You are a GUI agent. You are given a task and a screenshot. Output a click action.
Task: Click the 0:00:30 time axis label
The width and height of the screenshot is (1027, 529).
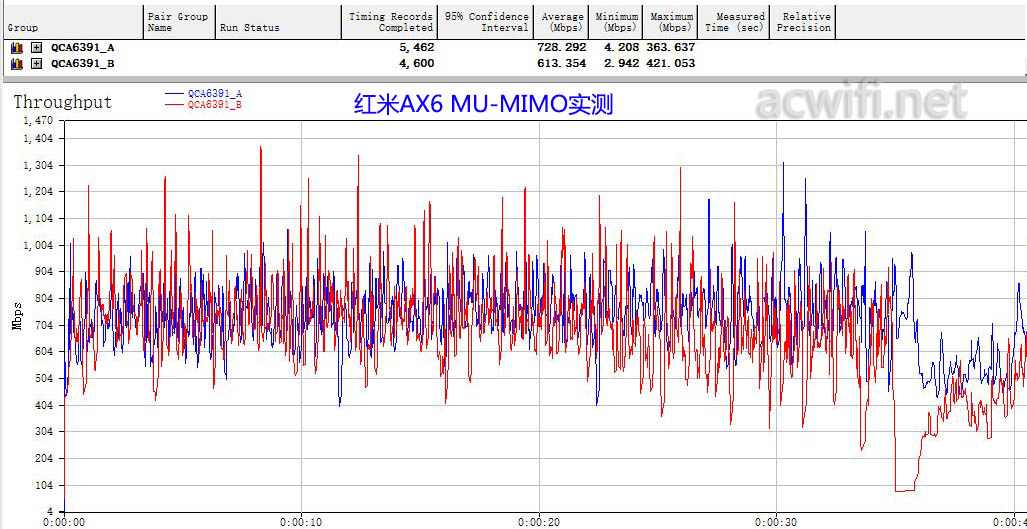[776, 522]
